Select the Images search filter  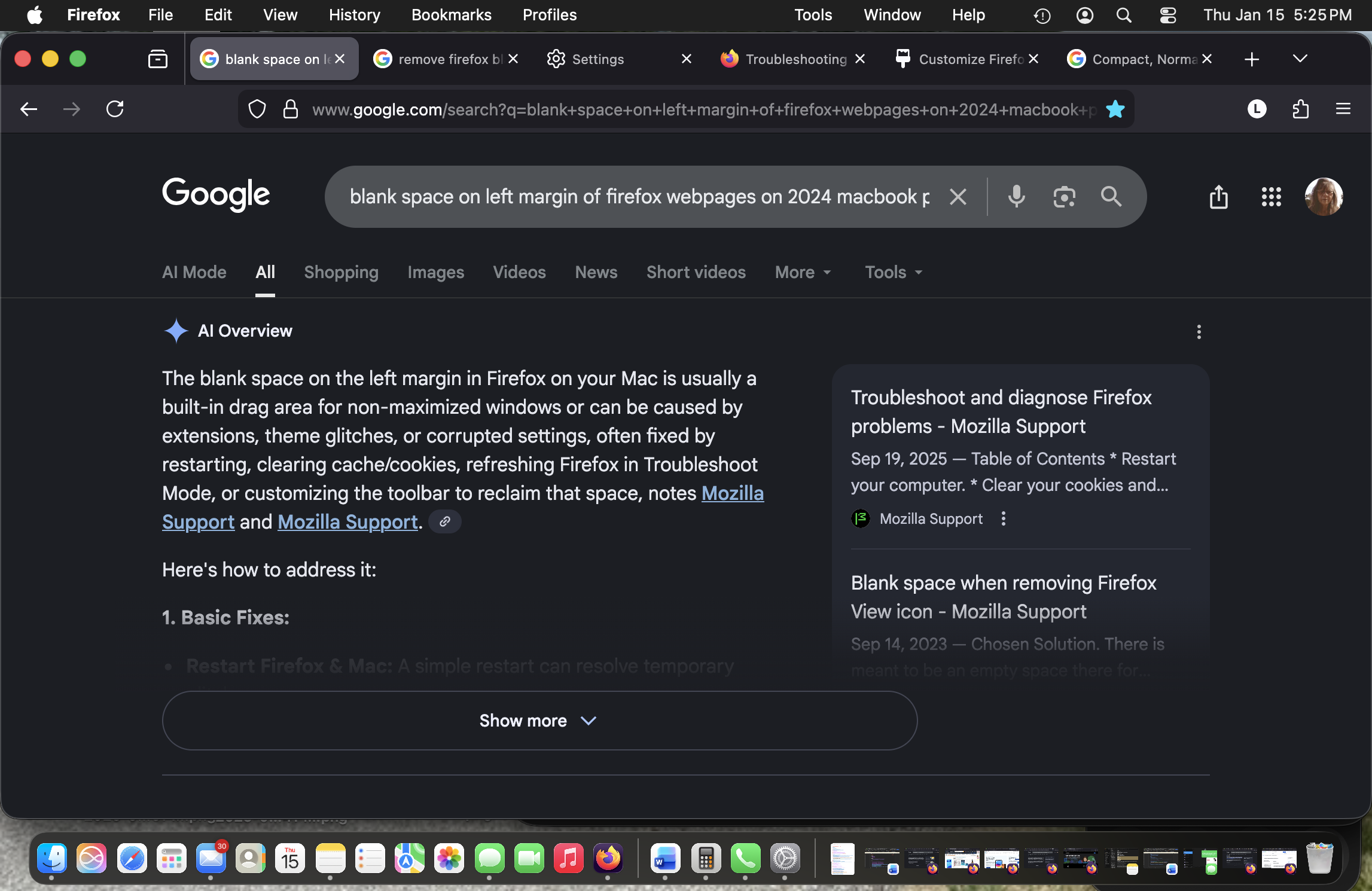435,272
